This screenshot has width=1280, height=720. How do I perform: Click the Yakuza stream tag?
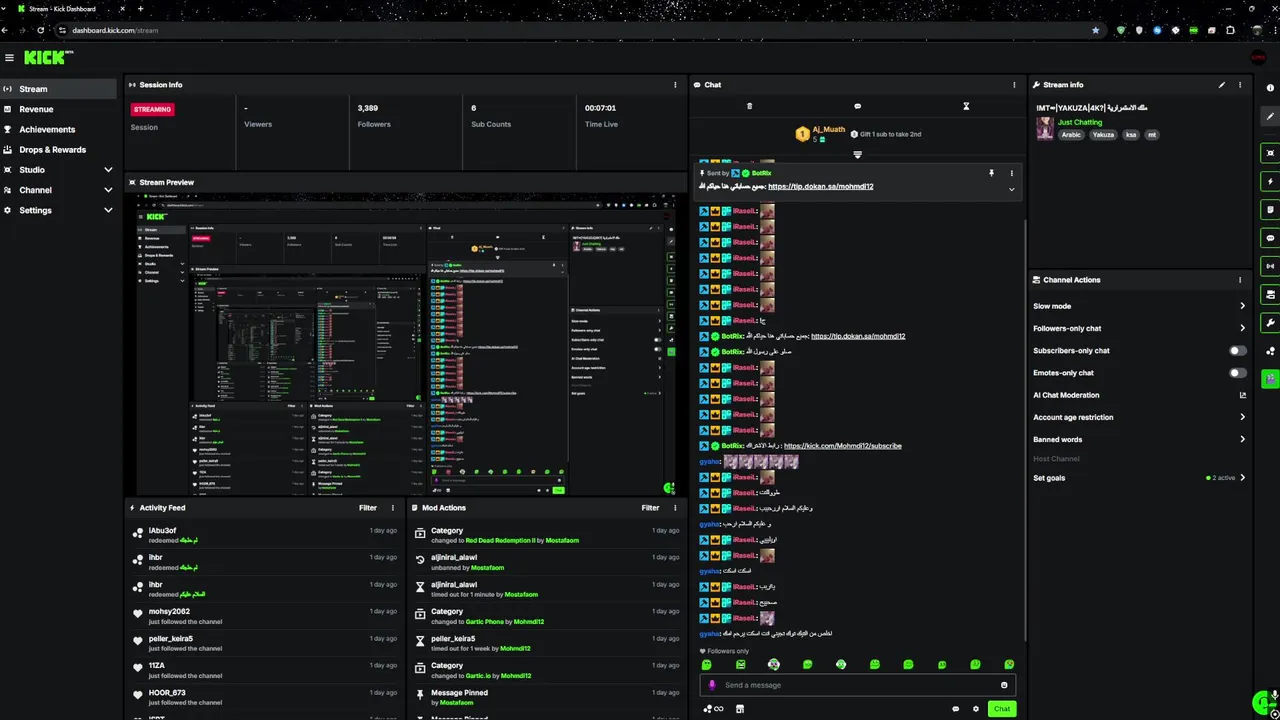coord(1103,135)
